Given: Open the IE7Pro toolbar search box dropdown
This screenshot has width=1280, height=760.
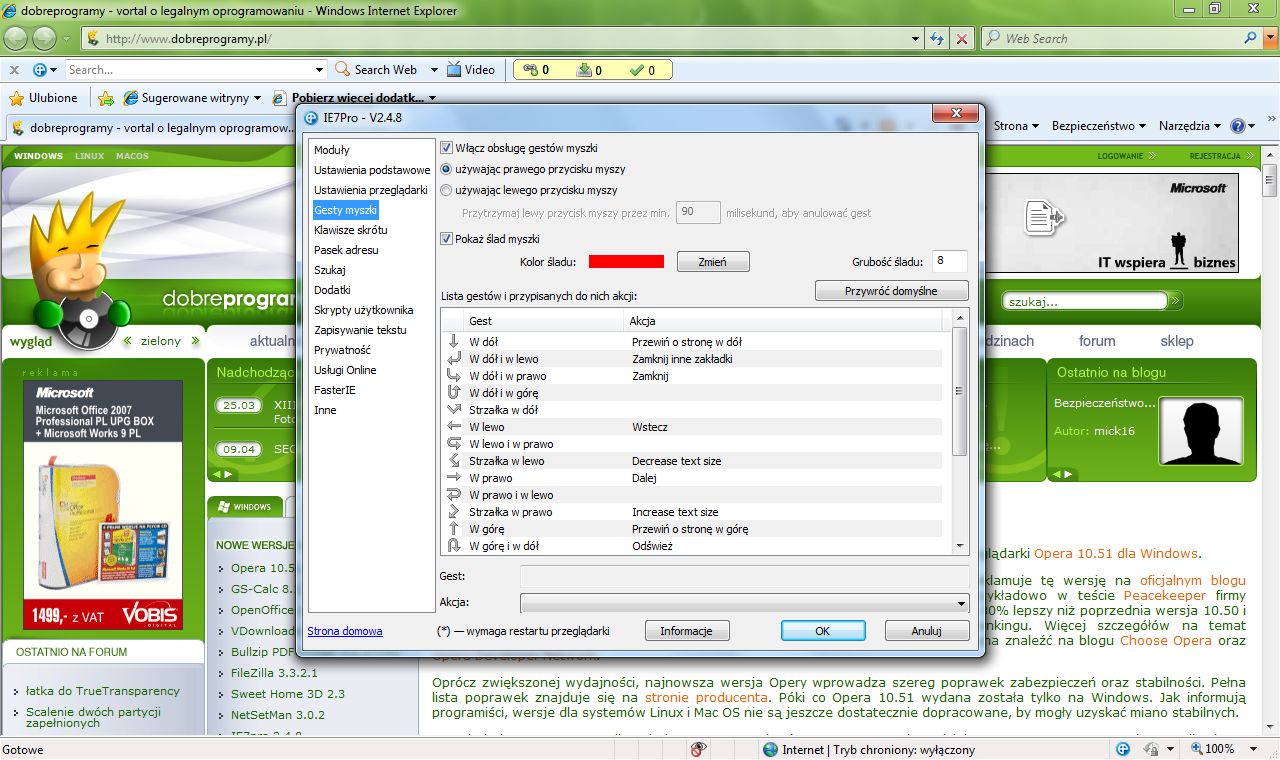Looking at the screenshot, I should click(320, 70).
